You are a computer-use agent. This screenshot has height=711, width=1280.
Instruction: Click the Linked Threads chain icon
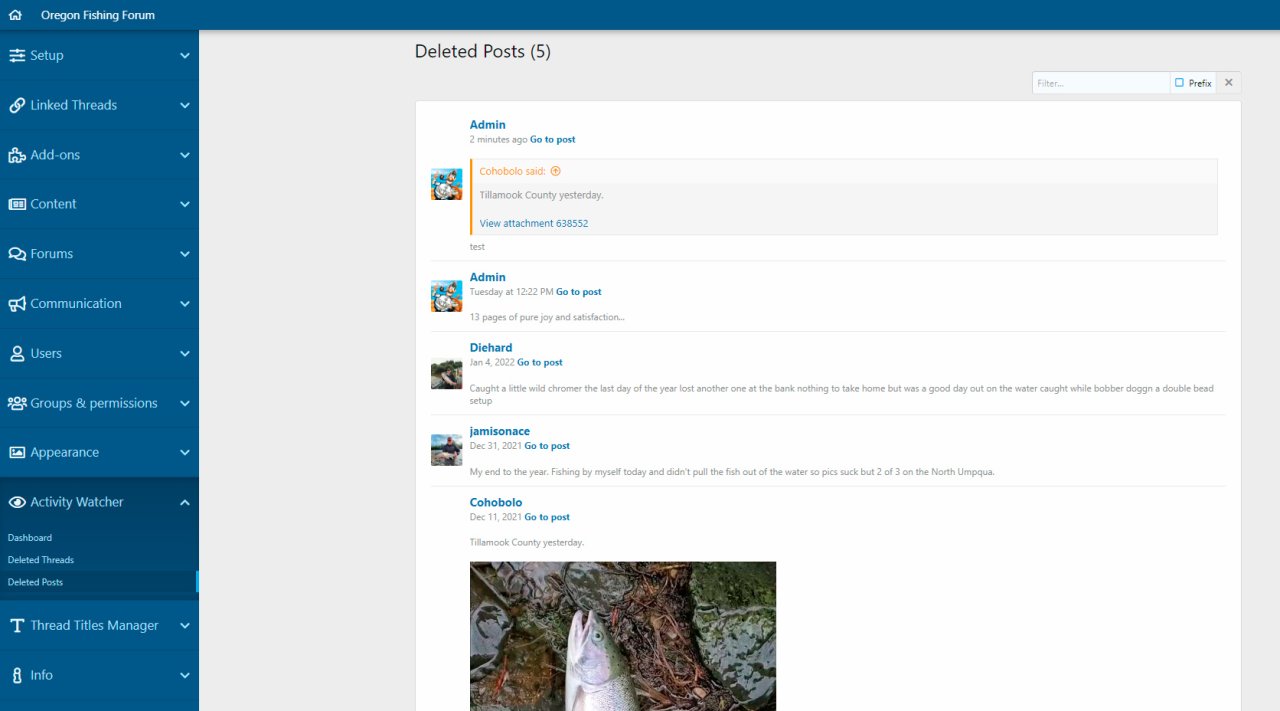pos(17,105)
